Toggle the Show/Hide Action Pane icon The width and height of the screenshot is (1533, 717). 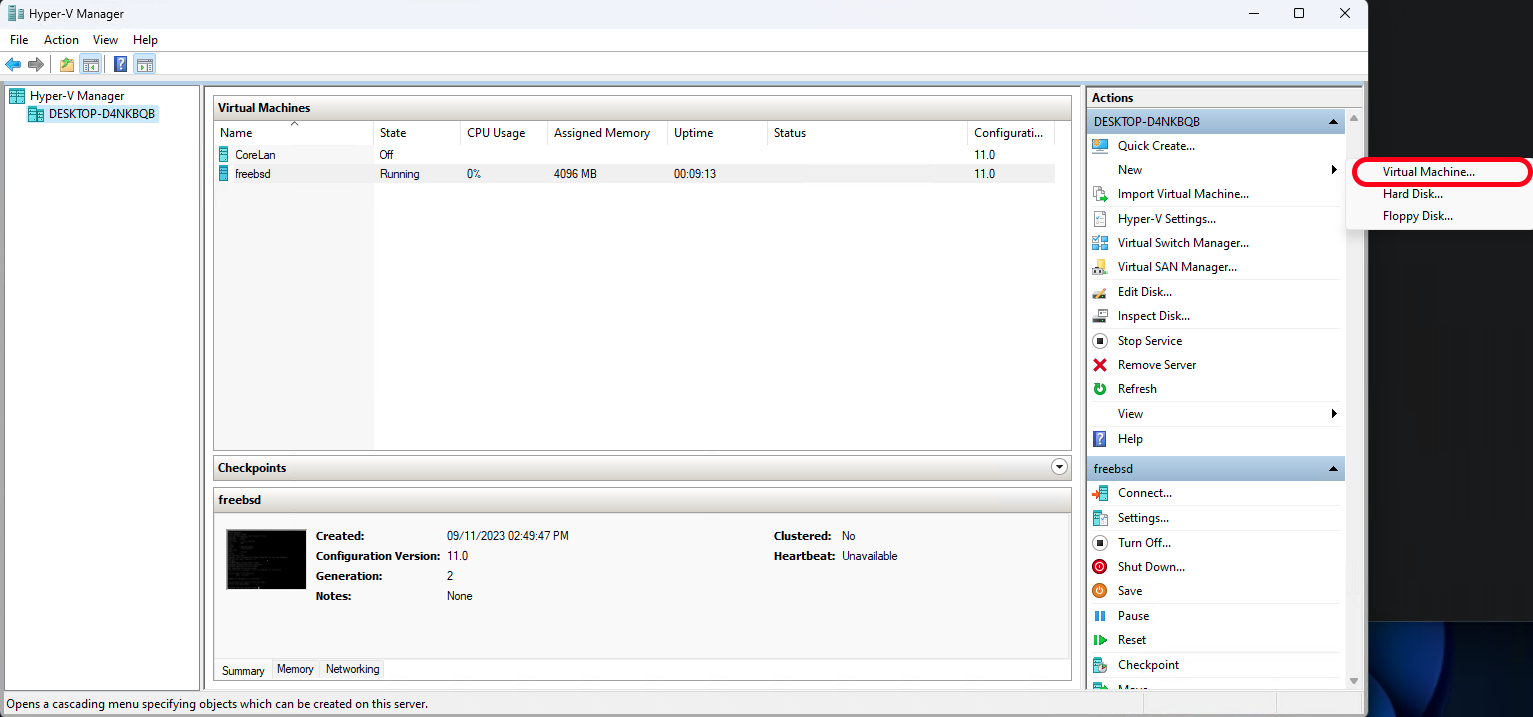click(x=144, y=65)
